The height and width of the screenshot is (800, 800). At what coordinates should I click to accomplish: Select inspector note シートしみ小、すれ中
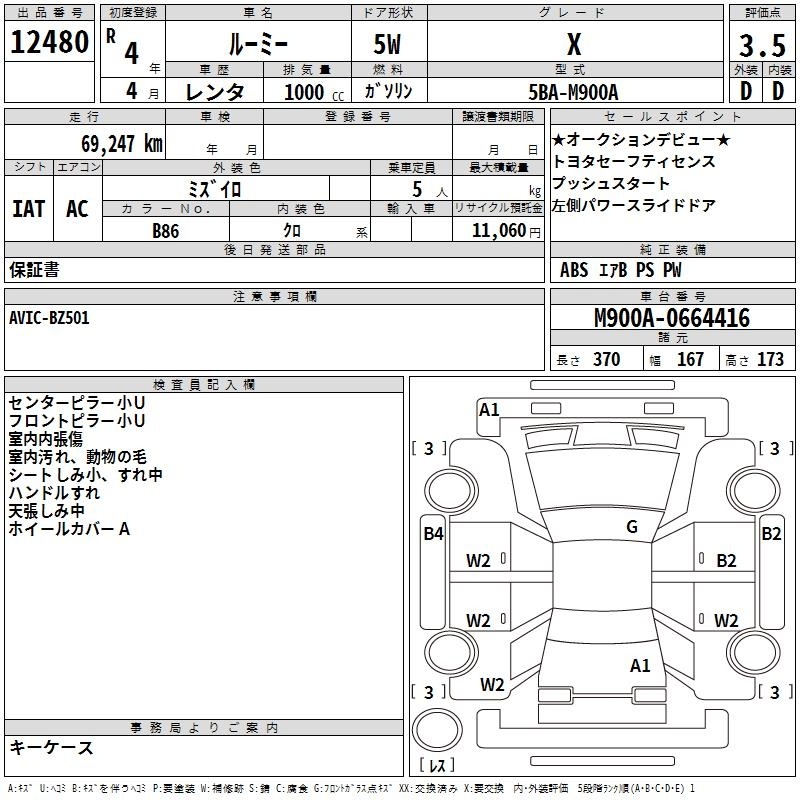85,474
